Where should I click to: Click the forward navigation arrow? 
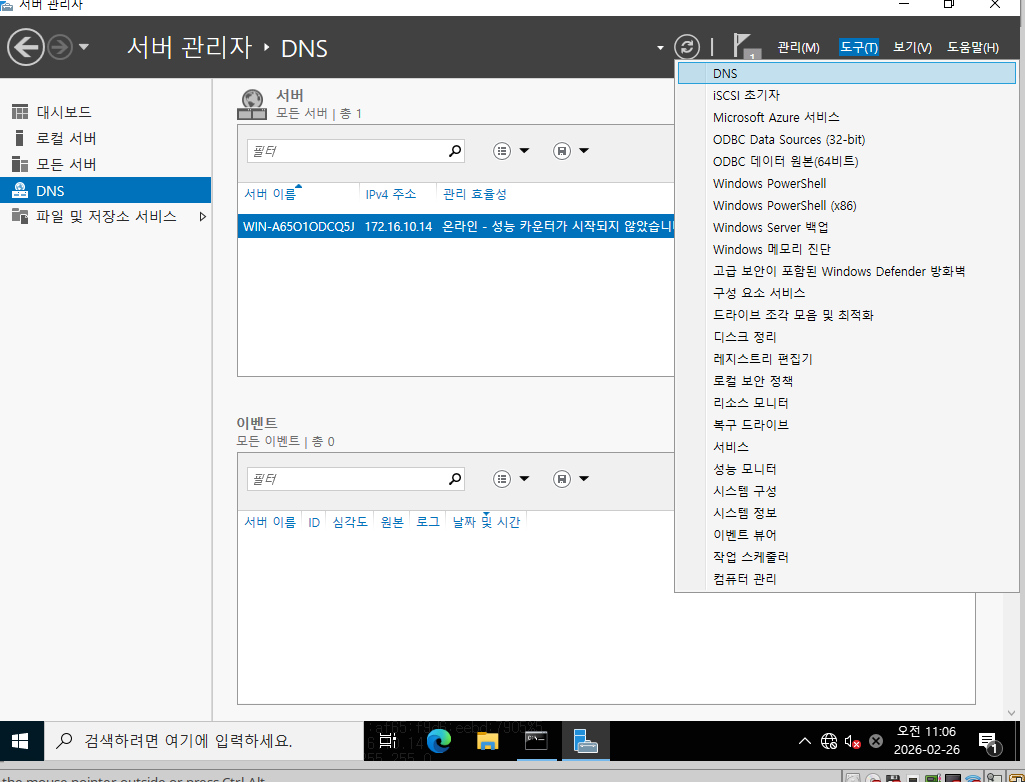pyautogui.click(x=60, y=47)
